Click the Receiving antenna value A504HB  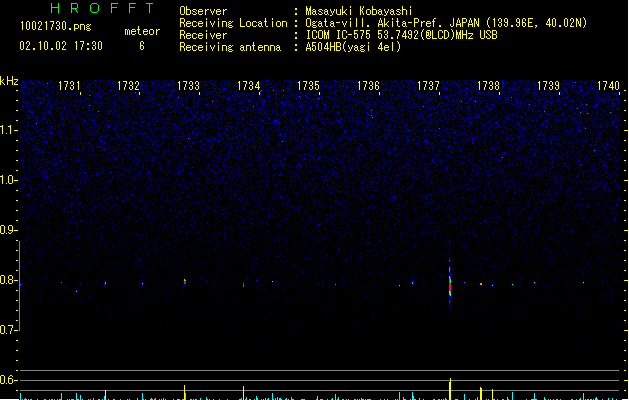pyautogui.click(x=324, y=47)
